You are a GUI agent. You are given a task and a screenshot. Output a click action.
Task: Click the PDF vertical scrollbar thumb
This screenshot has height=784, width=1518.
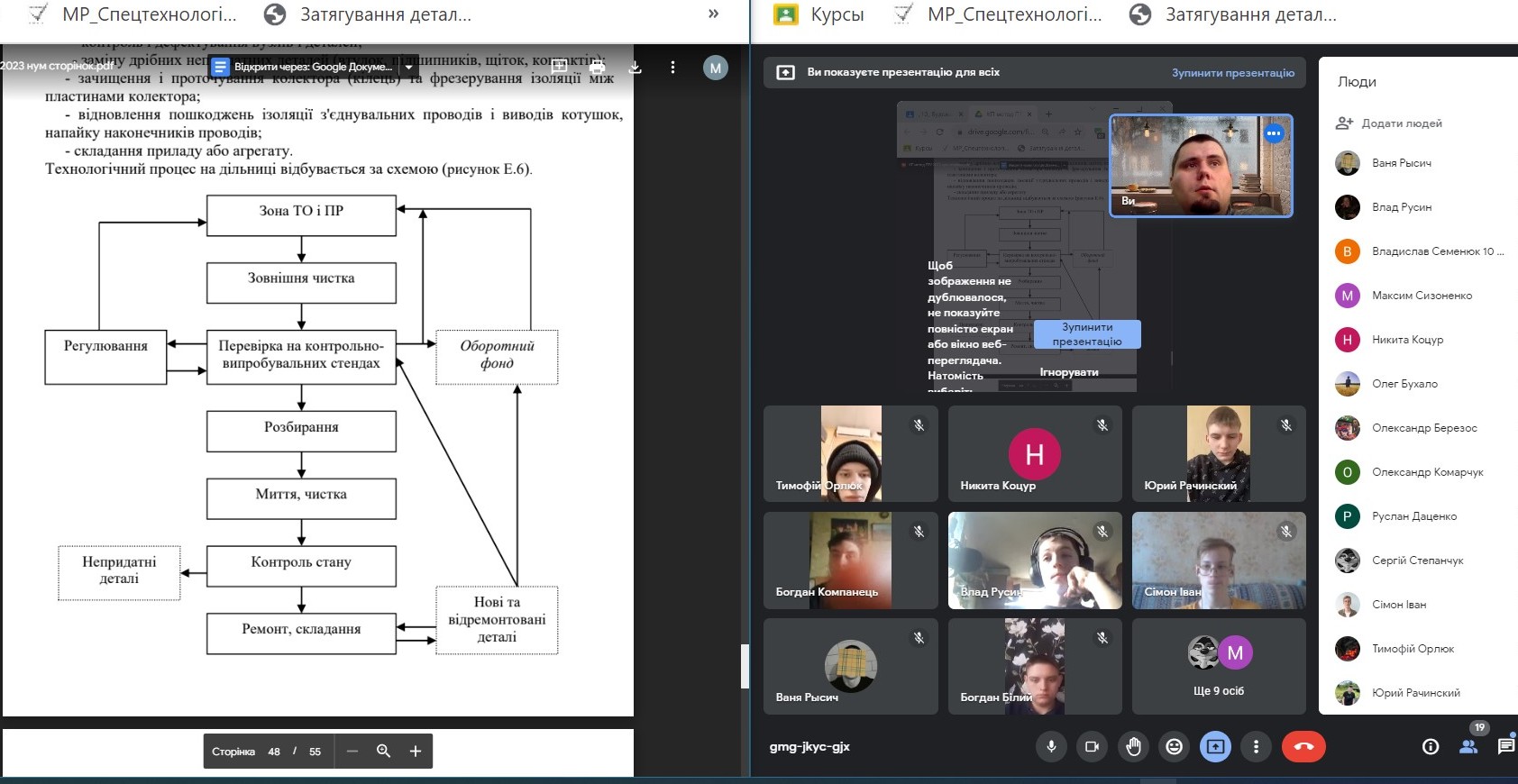745,667
